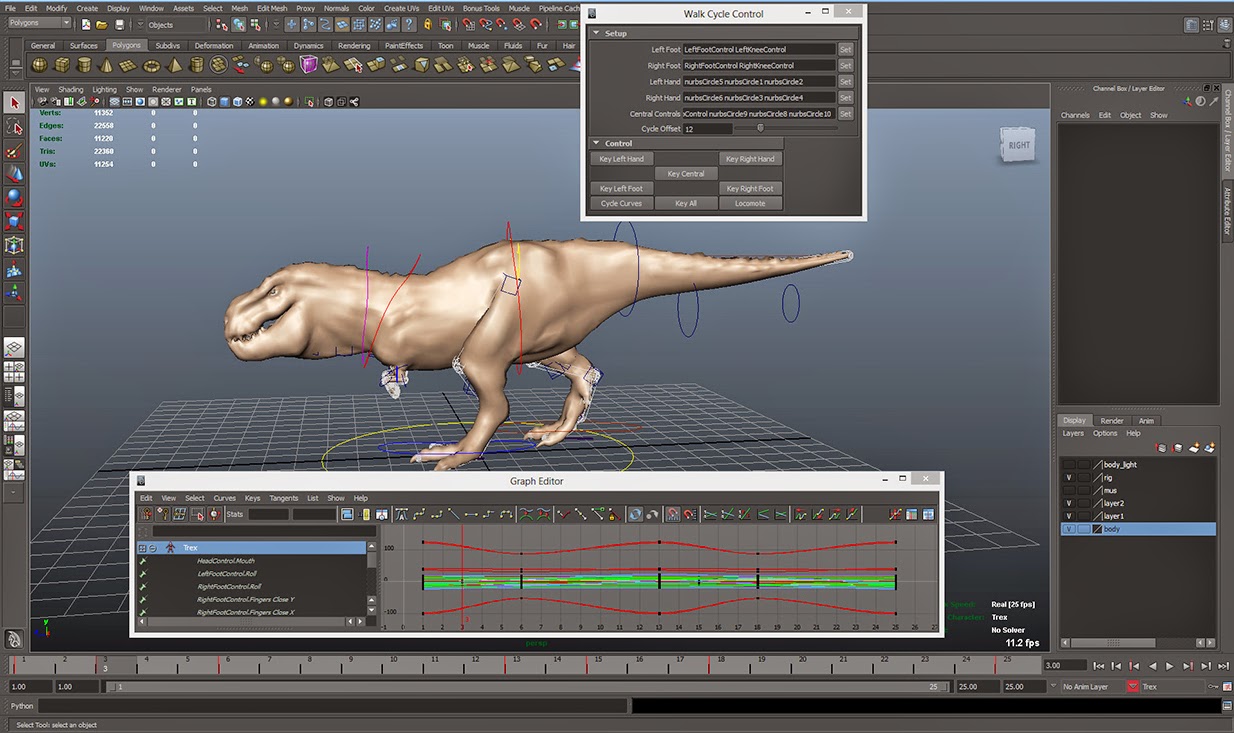Expand the Trex node plus in Graph Editor outliner
The image size is (1234, 733).
(x=142, y=548)
